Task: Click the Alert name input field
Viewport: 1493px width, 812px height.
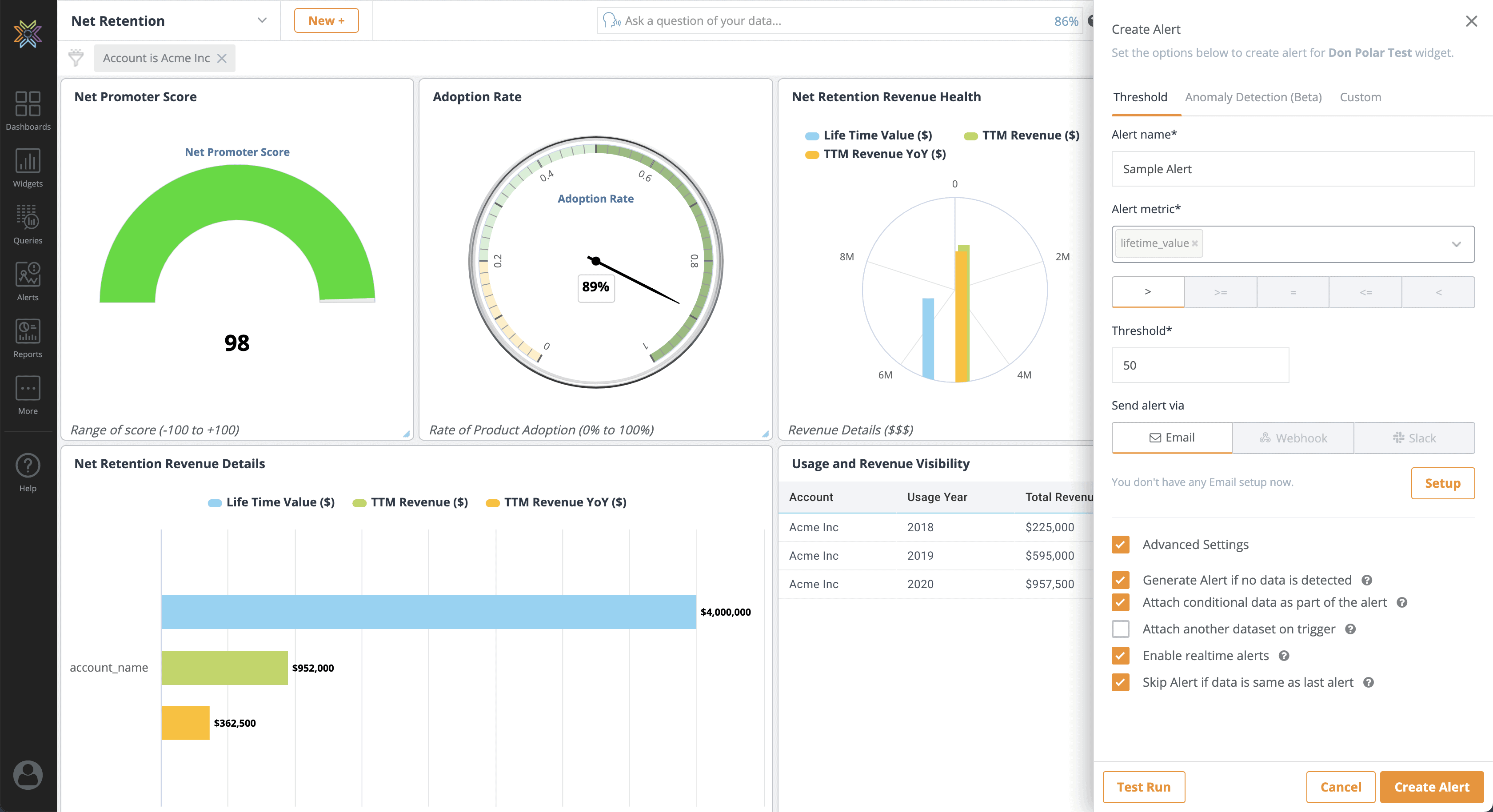Action: [x=1293, y=169]
